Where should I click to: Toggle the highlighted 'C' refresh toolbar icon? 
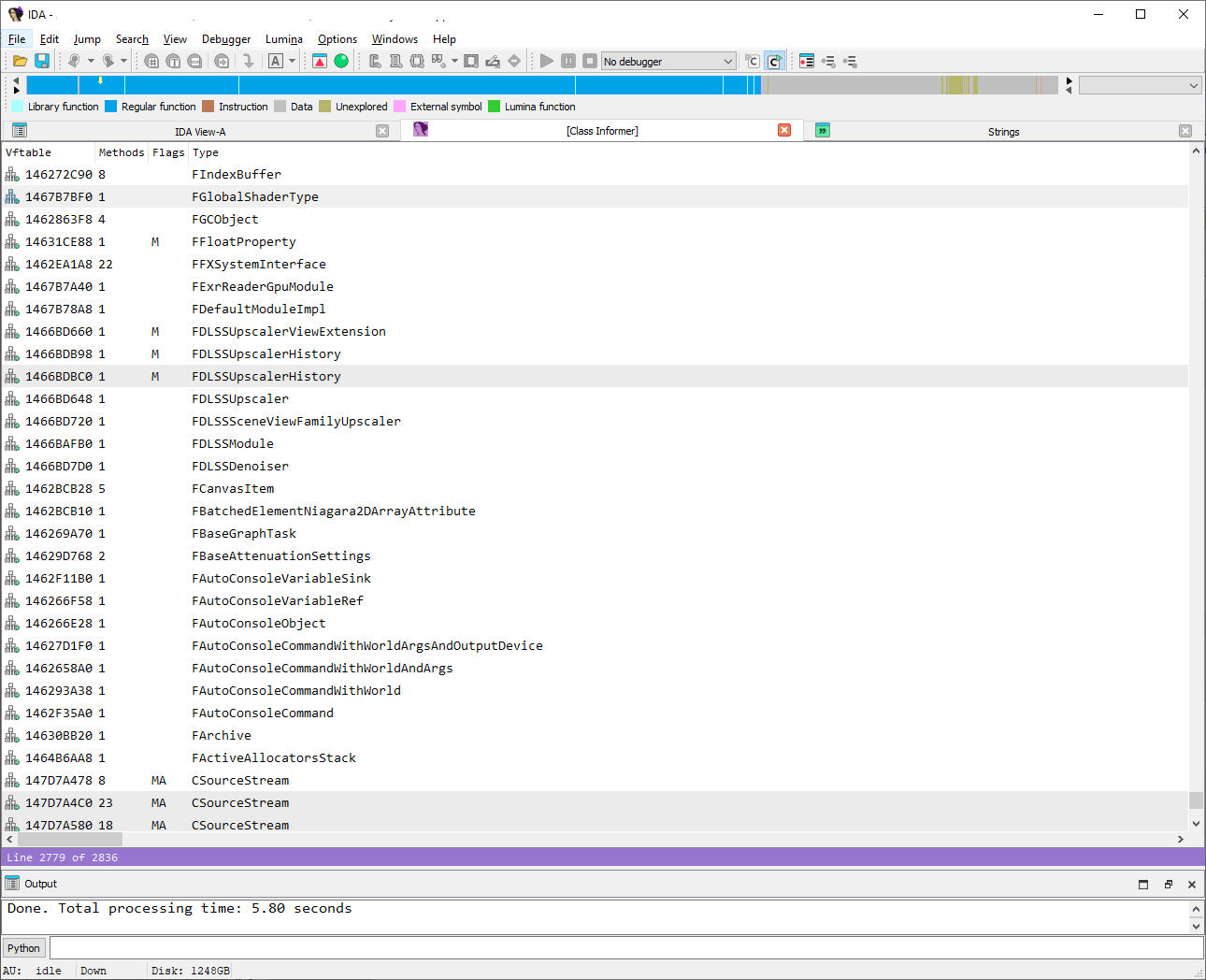(774, 61)
